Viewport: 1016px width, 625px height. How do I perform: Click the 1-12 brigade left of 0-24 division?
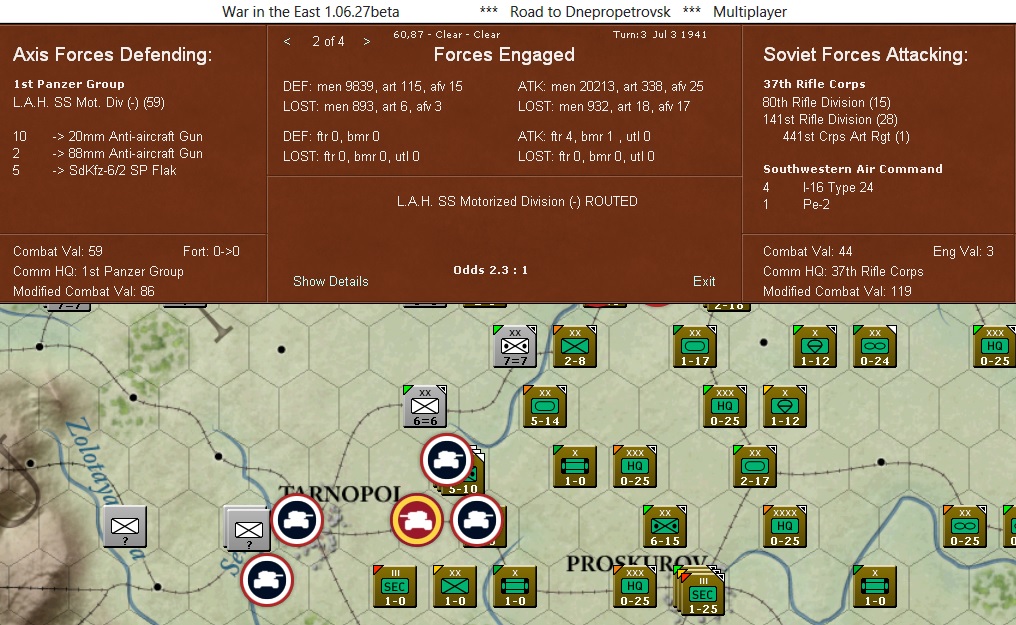[x=815, y=347]
